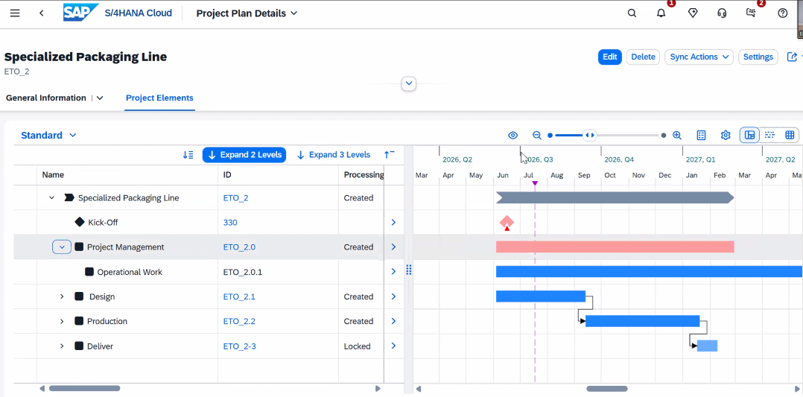Open the headset support icon
Image resolution: width=803 pixels, height=397 pixels.
(722, 13)
